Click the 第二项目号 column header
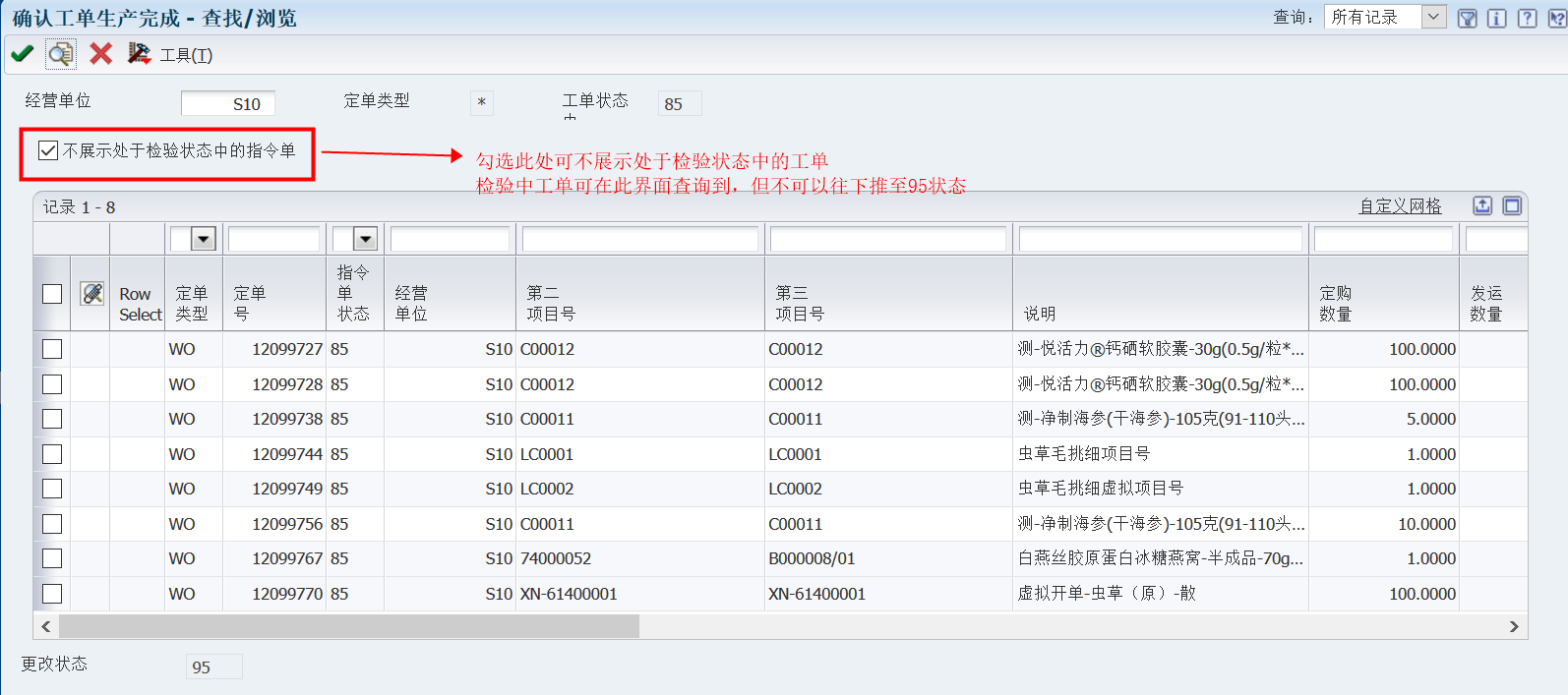Image resolution: width=1568 pixels, height=695 pixels. point(639,294)
